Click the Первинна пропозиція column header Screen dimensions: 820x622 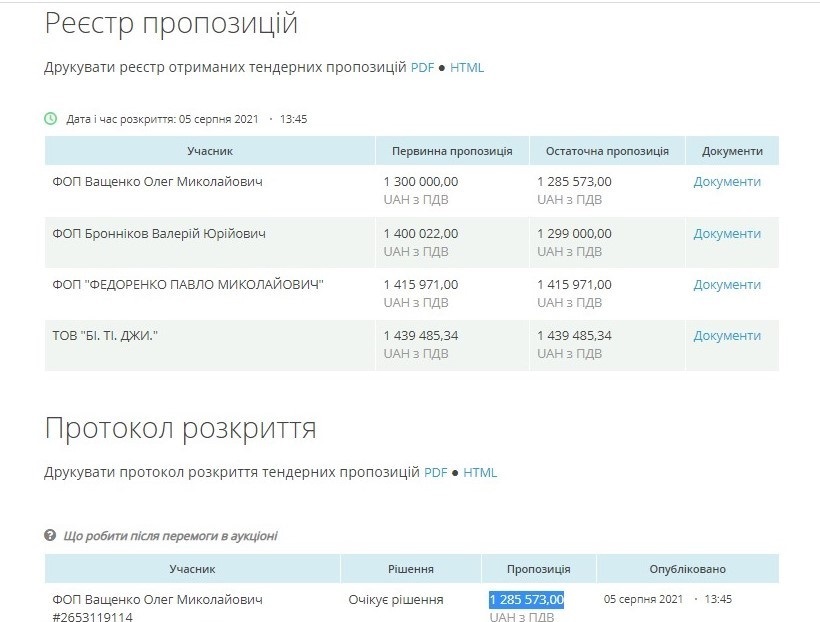[452, 151]
